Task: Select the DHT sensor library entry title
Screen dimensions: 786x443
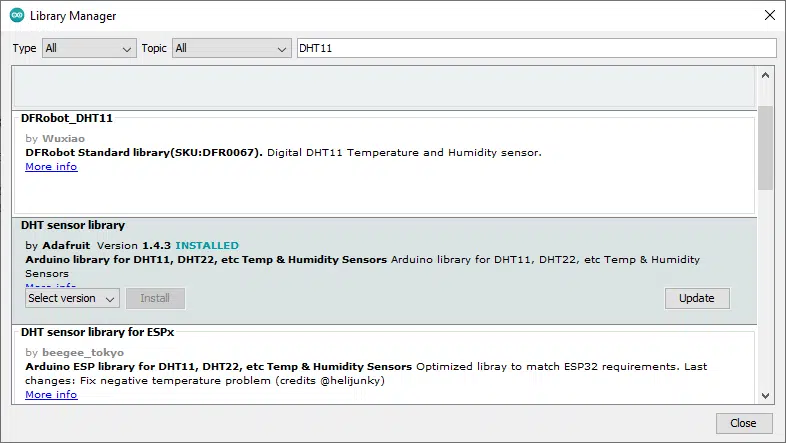Action: [x=73, y=226]
